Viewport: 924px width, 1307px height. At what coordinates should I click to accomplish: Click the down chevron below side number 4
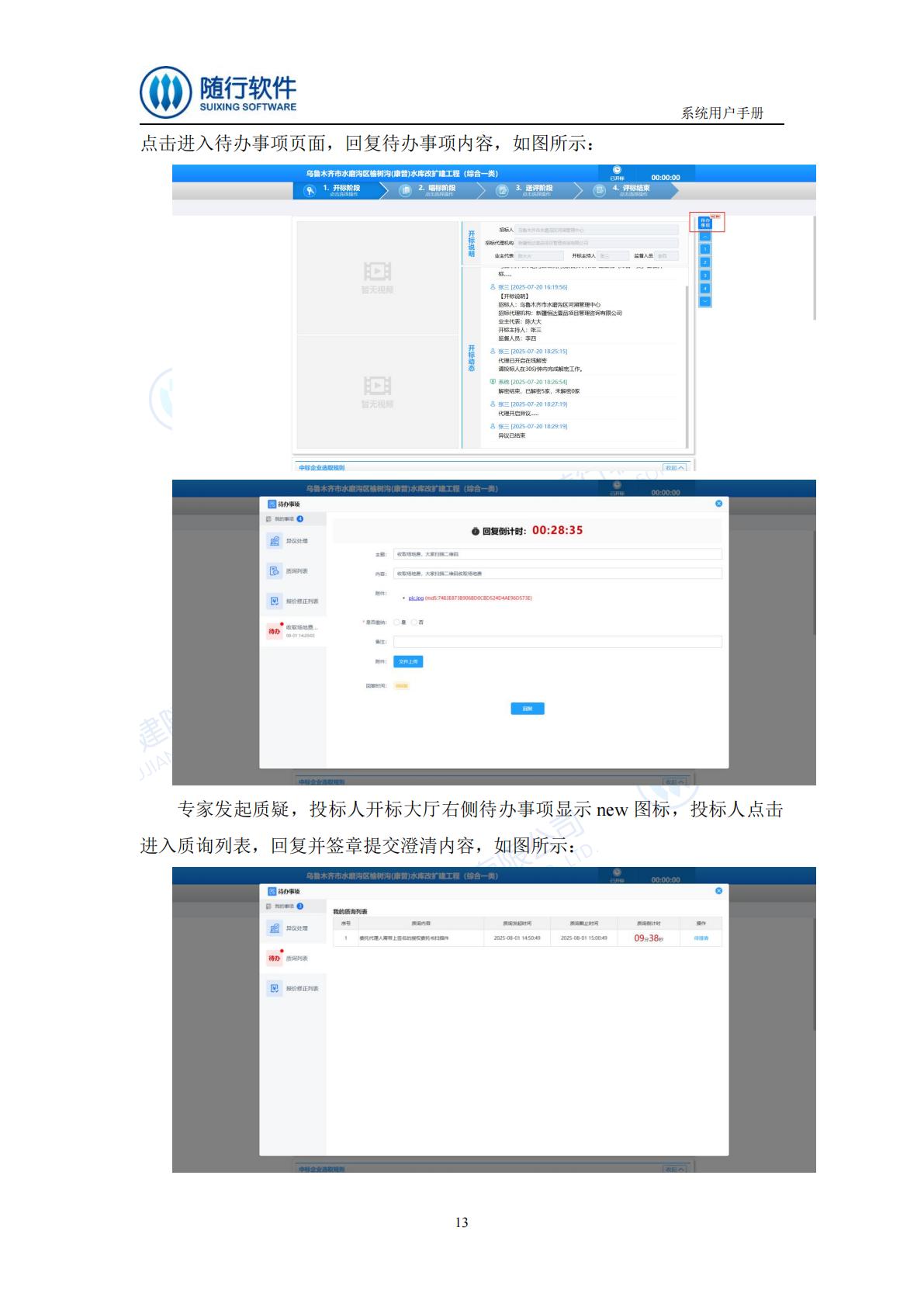coord(705,301)
